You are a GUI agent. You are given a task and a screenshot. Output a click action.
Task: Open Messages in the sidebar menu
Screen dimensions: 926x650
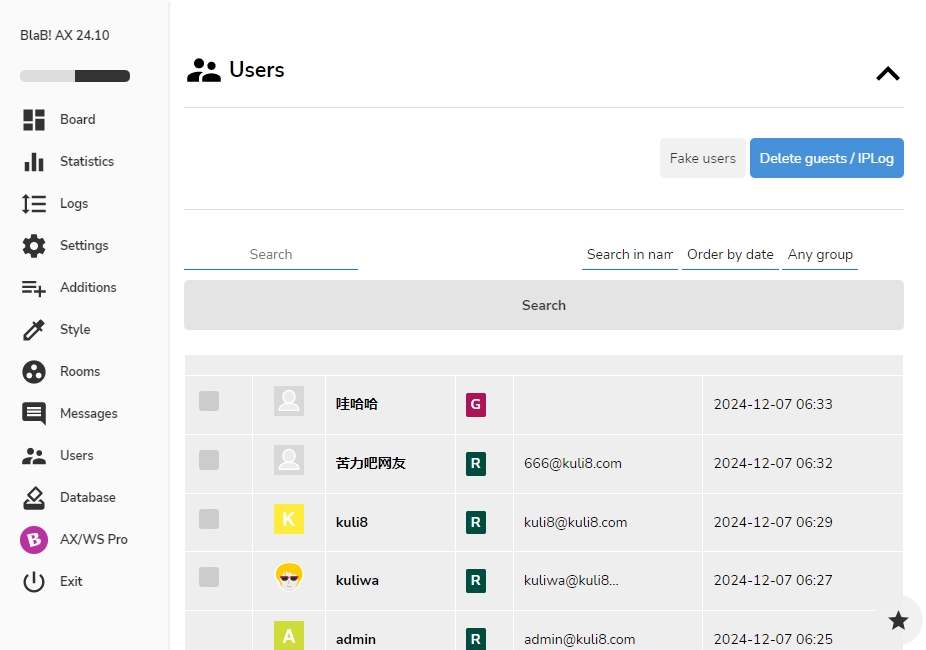pos(88,414)
